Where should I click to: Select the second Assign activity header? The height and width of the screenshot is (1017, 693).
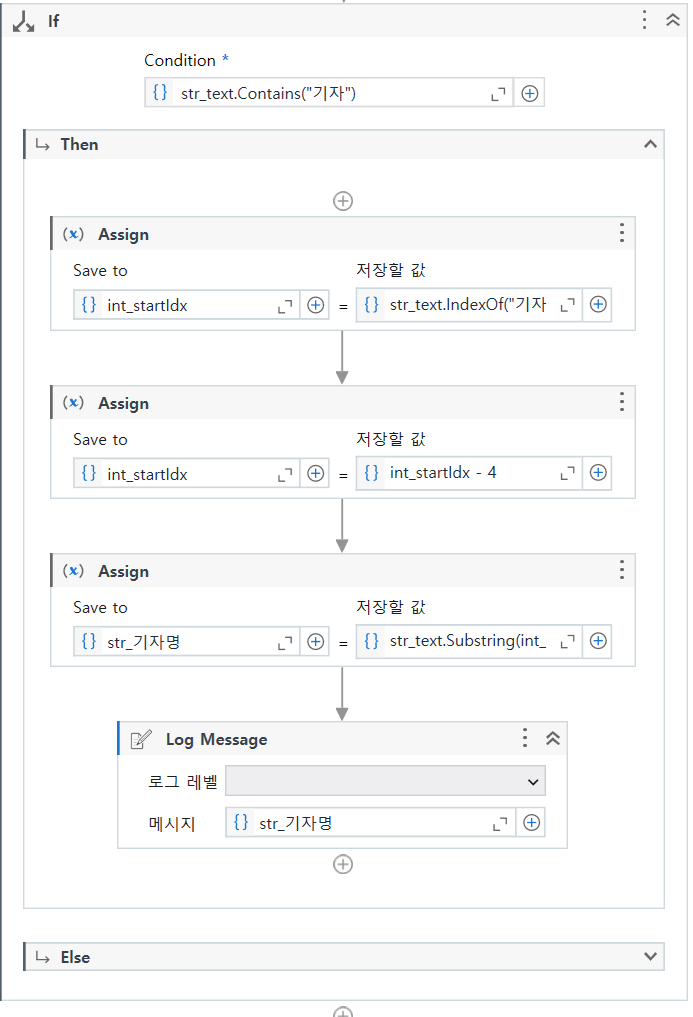coord(343,403)
